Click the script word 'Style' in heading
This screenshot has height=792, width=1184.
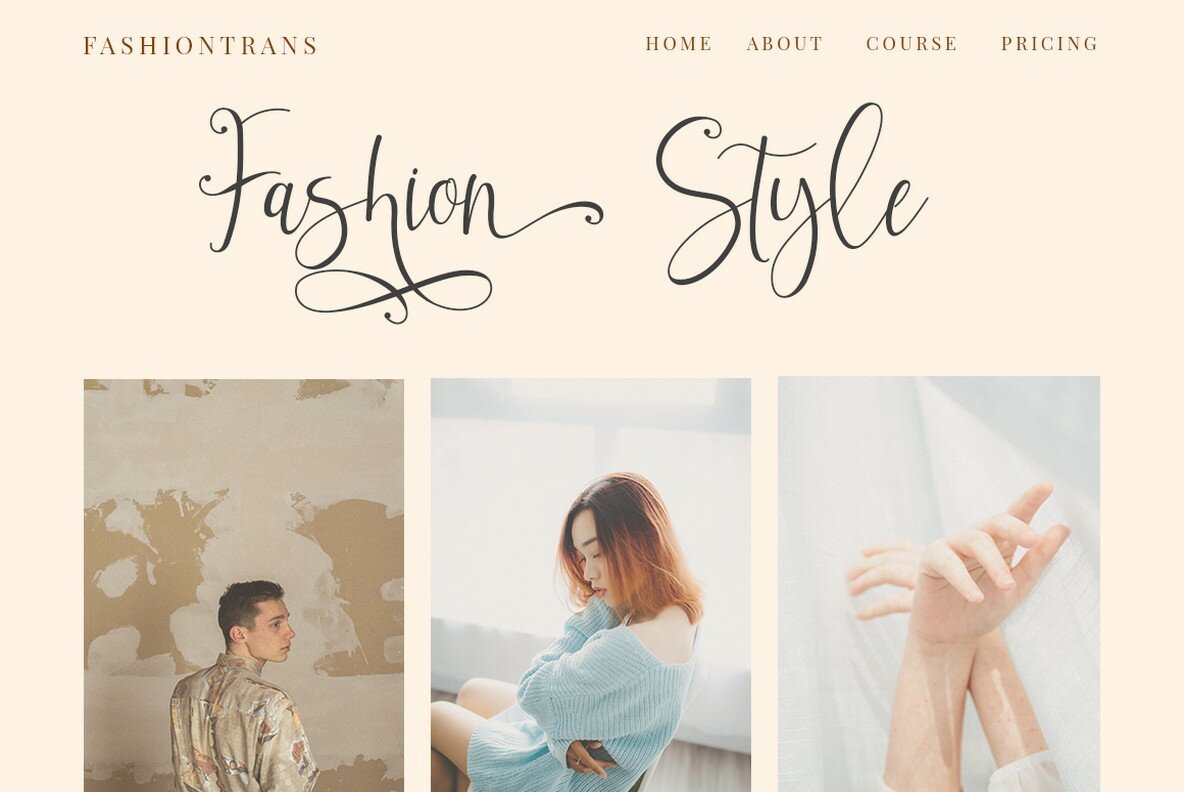(x=791, y=200)
